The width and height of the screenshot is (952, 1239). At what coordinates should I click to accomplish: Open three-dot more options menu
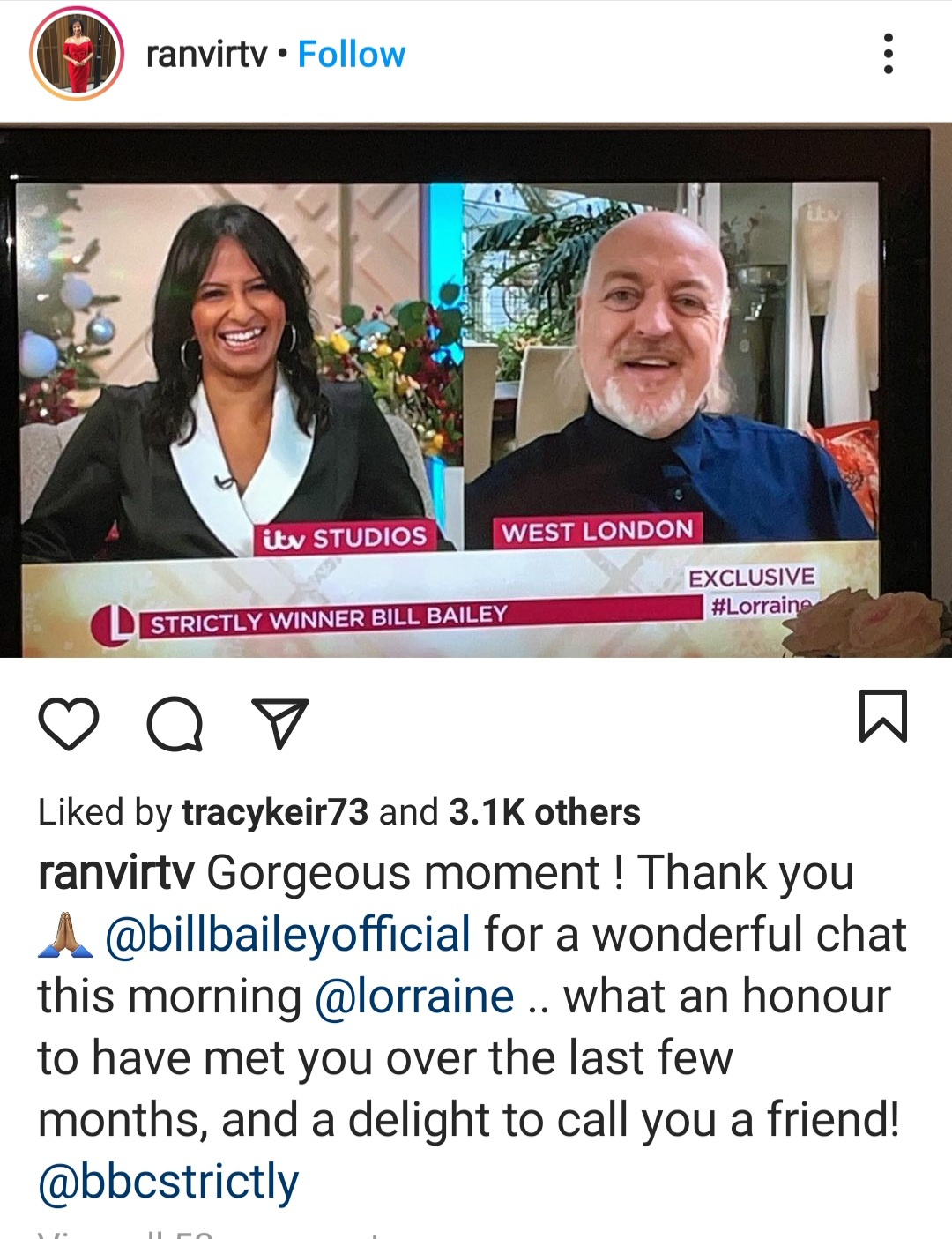tap(888, 54)
